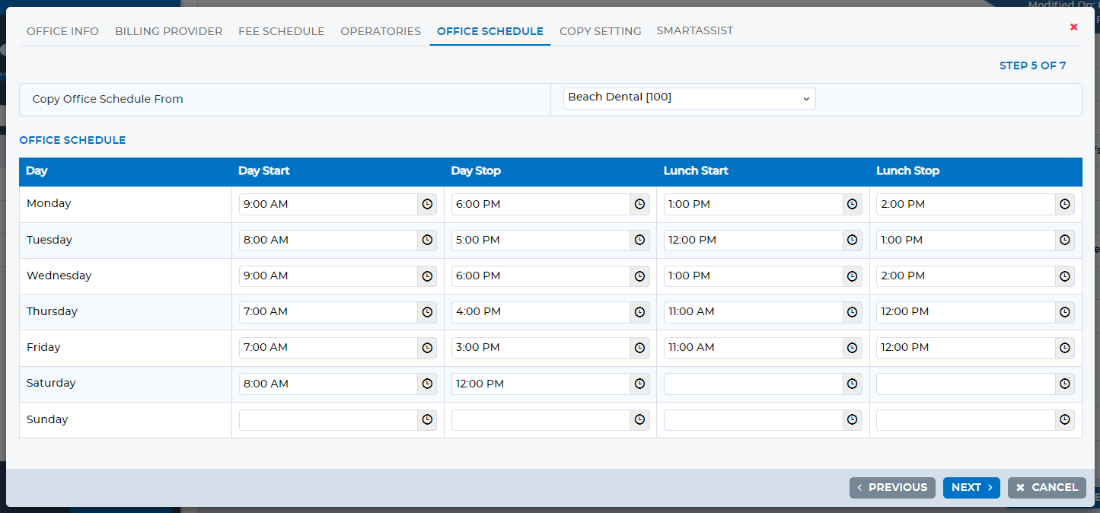The height and width of the screenshot is (513, 1100).
Task: Open clock picker for Saturday Lunch Stop
Action: tap(1065, 384)
